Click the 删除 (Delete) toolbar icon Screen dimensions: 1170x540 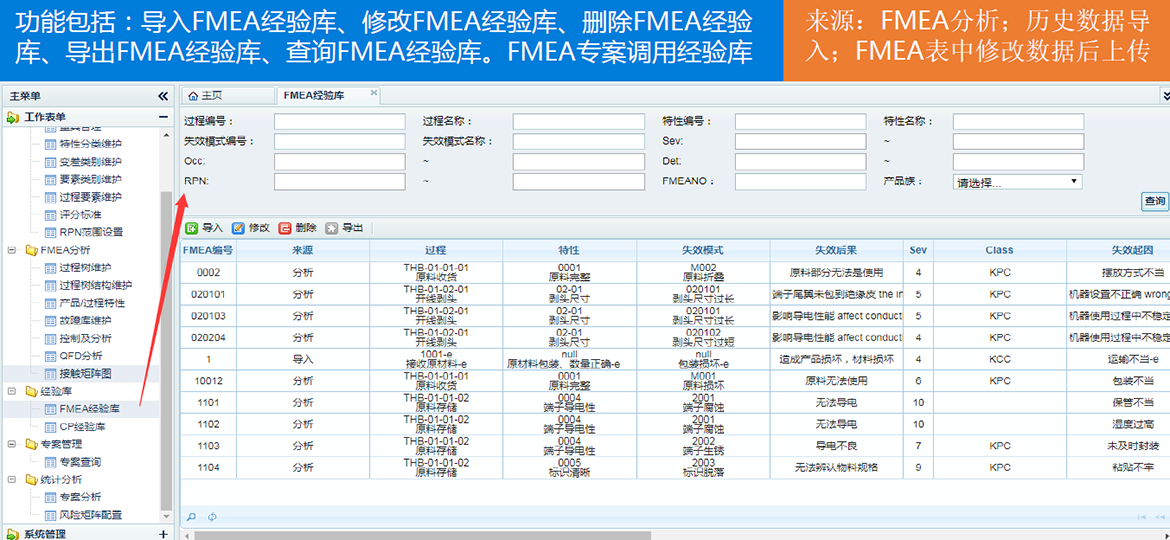[x=285, y=228]
